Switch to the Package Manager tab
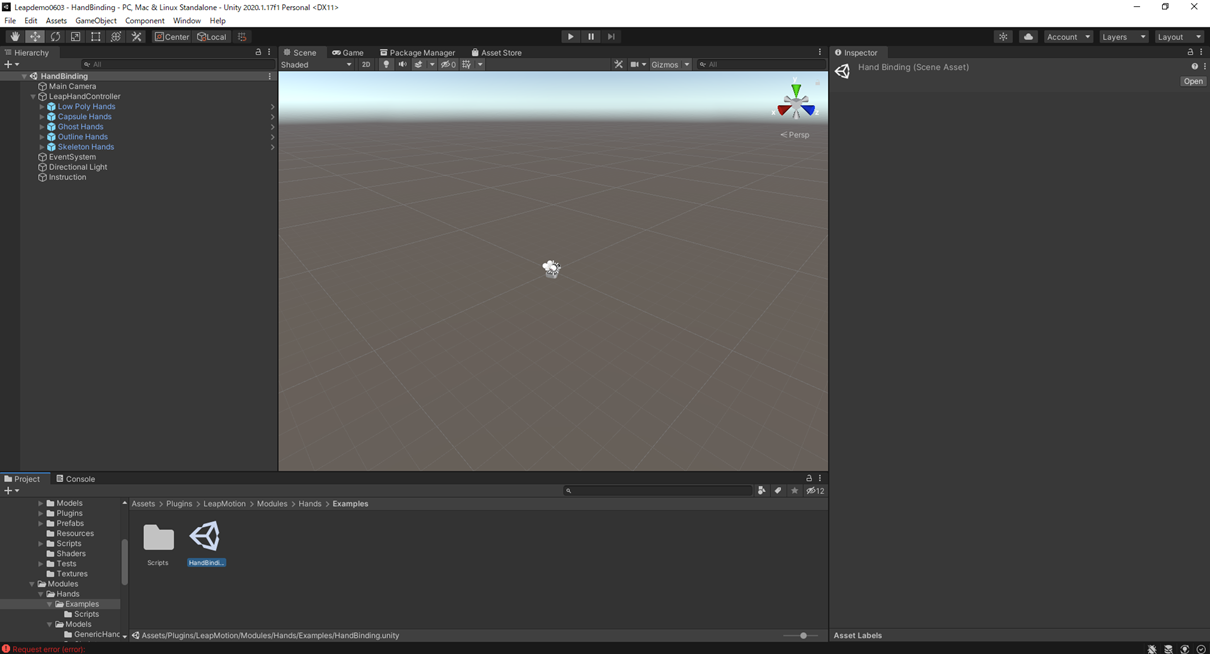1210x654 pixels. pos(417,53)
